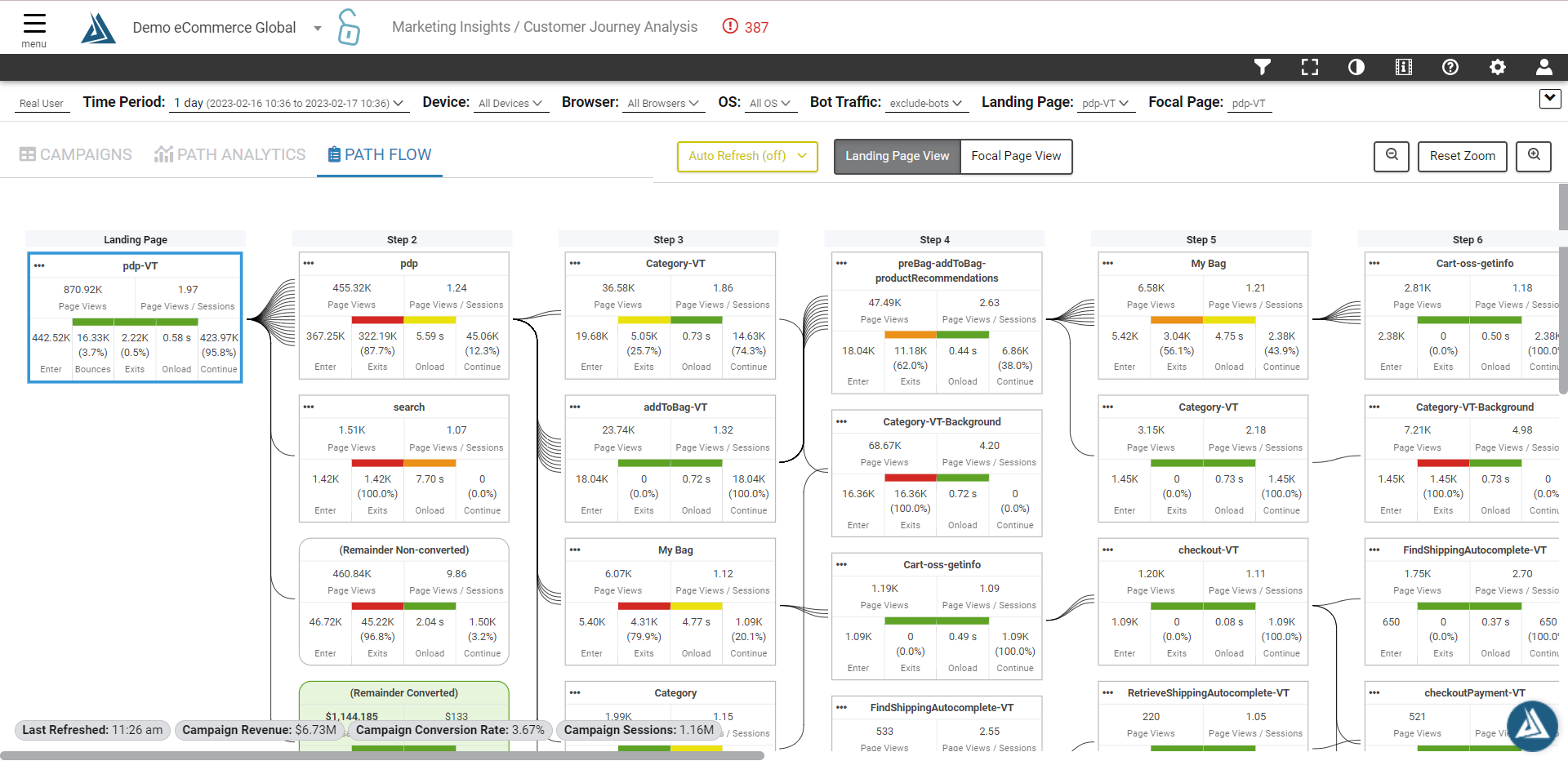Click the pdp node red-green bar

click(403, 319)
